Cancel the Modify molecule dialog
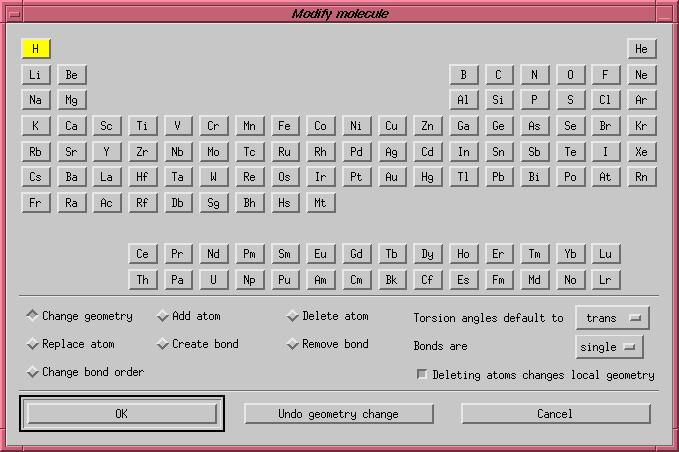Screen dimensions: 679x452 [555, 414]
